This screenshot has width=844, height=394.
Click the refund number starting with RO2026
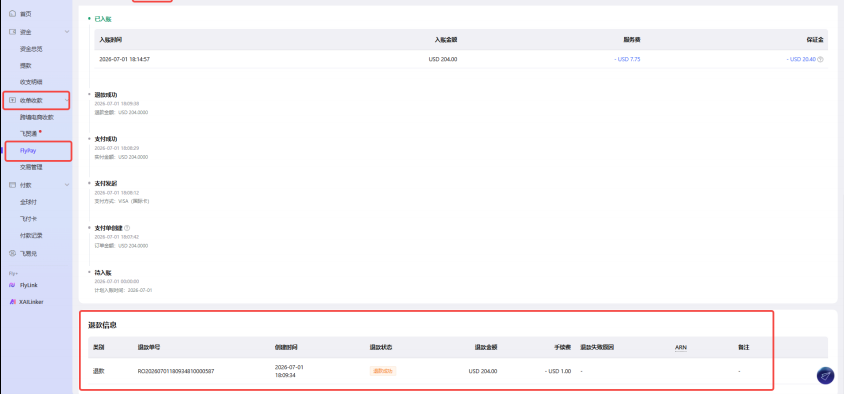click(177, 371)
